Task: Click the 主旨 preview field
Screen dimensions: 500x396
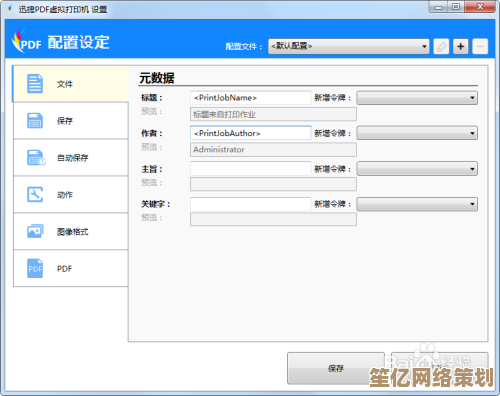Action: pos(273,184)
